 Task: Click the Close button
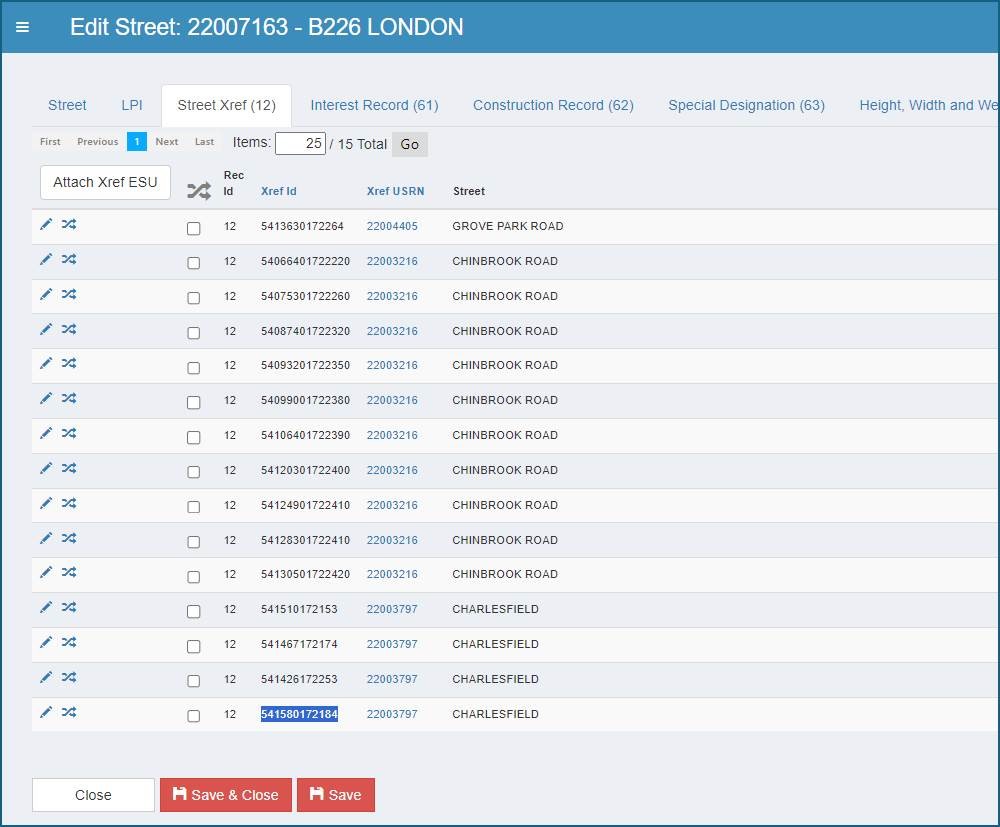coord(93,795)
